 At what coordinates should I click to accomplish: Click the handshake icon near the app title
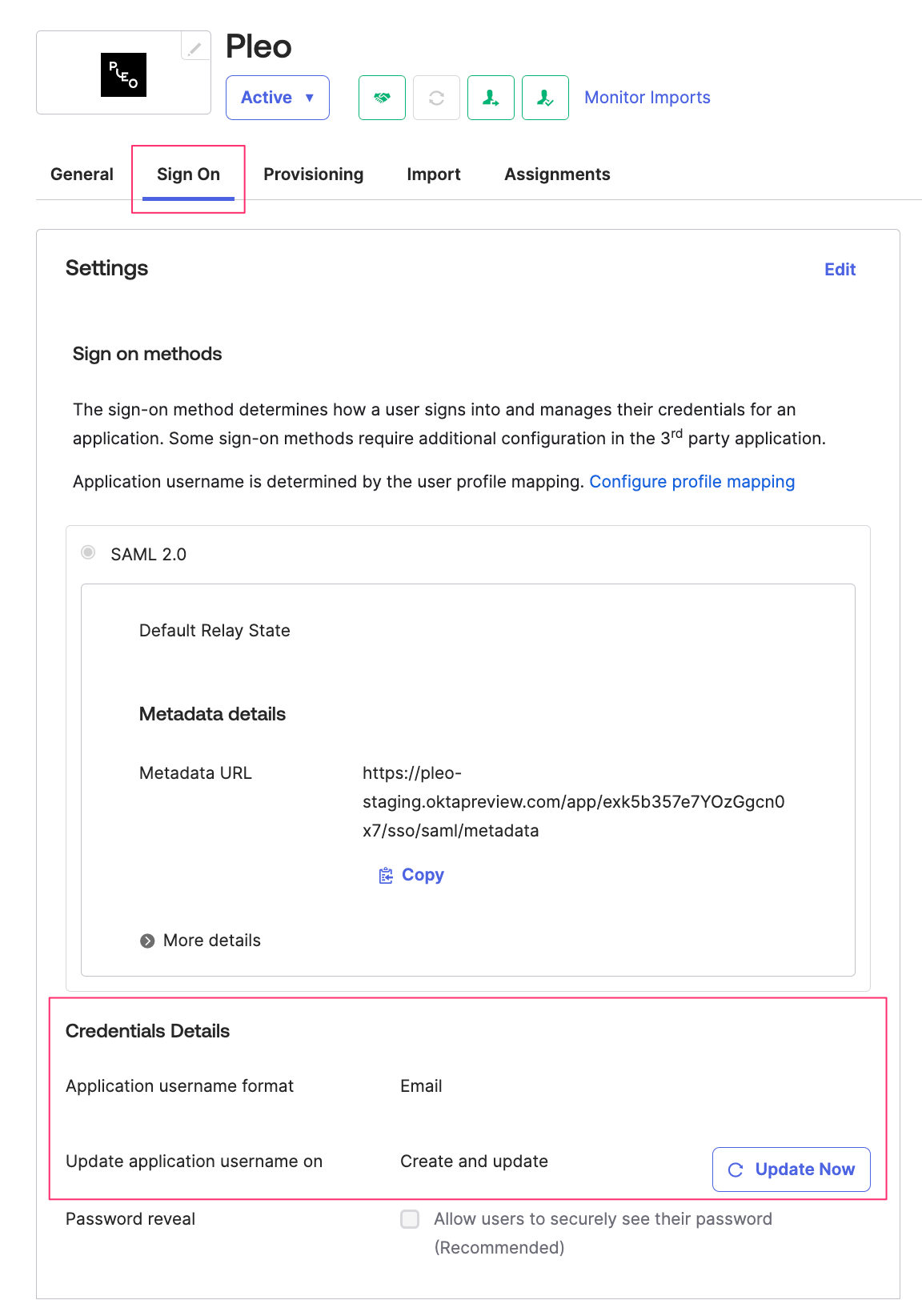click(x=382, y=97)
